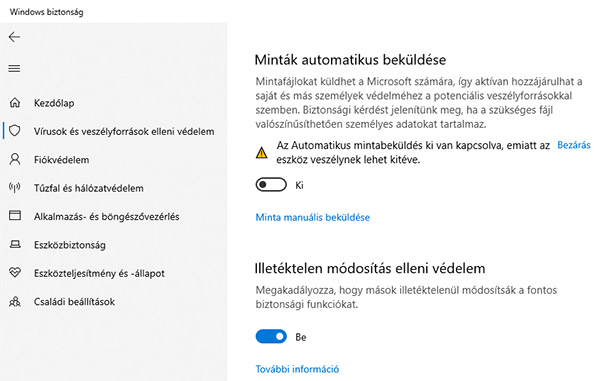Click the heart device performance icon
Screen dimensions: 600x381
[15, 272]
